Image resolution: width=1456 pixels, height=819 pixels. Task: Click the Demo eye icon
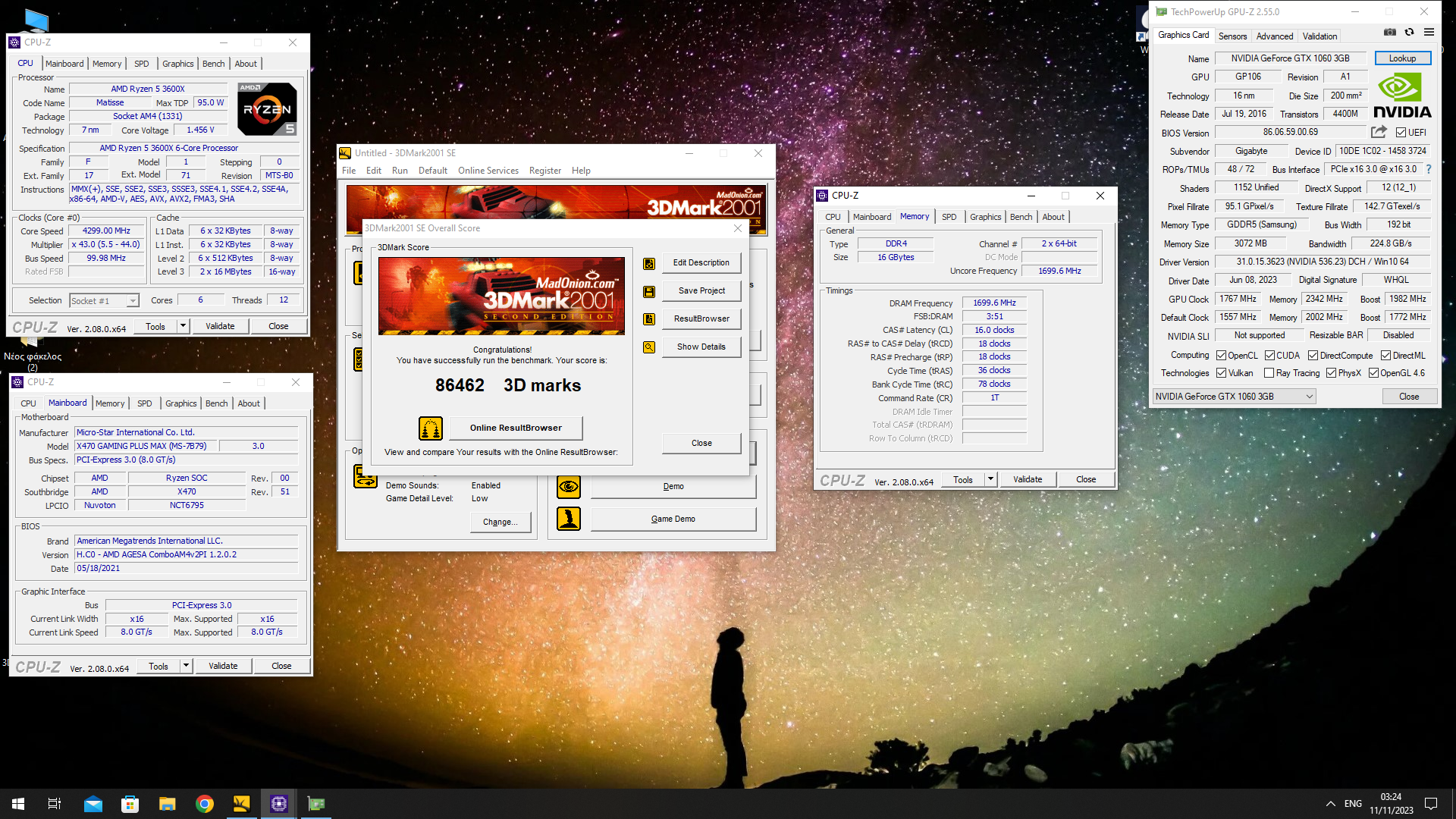tap(569, 487)
